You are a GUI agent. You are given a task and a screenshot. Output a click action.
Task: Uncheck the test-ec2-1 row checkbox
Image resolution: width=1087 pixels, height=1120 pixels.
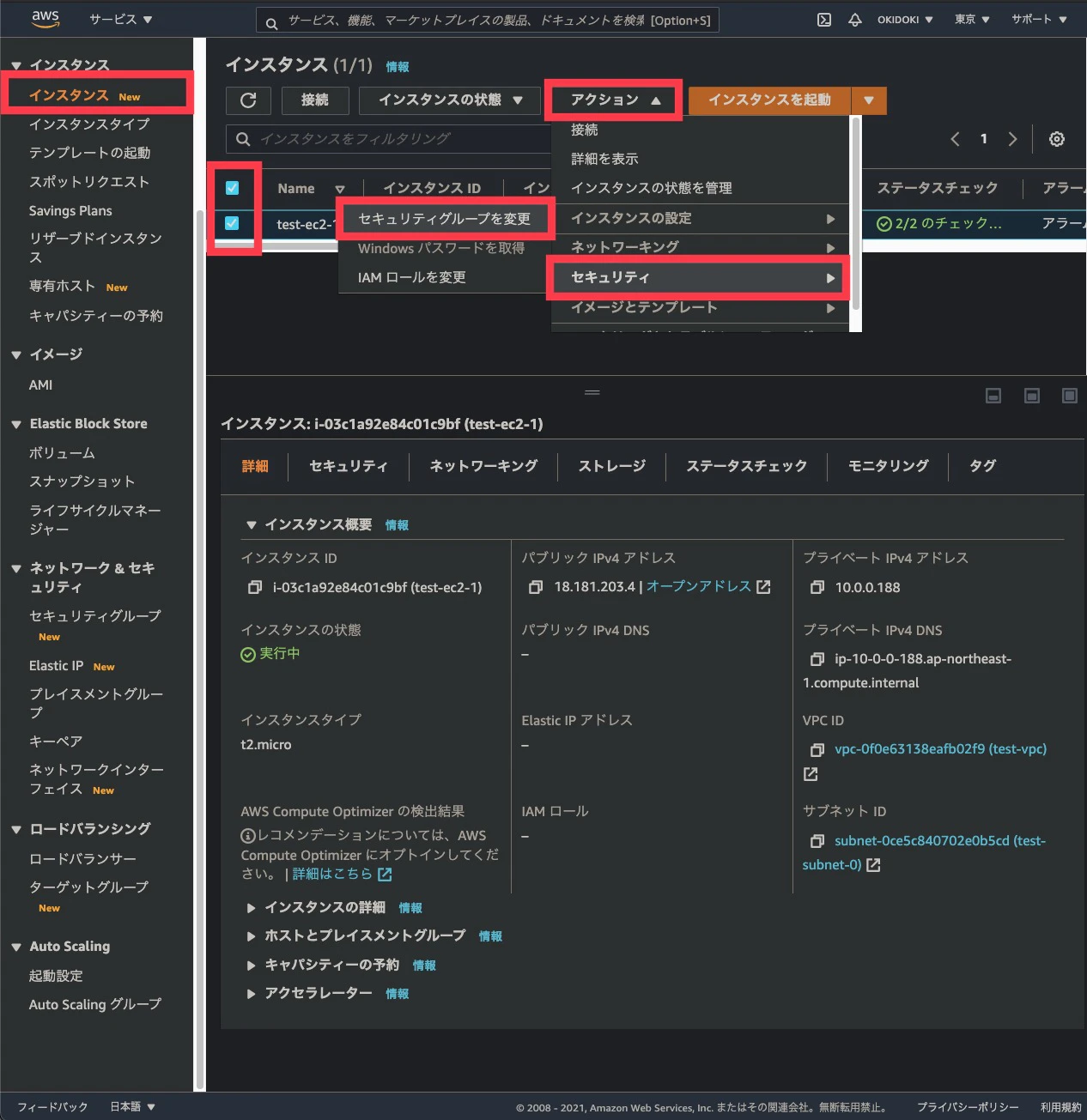[232, 223]
